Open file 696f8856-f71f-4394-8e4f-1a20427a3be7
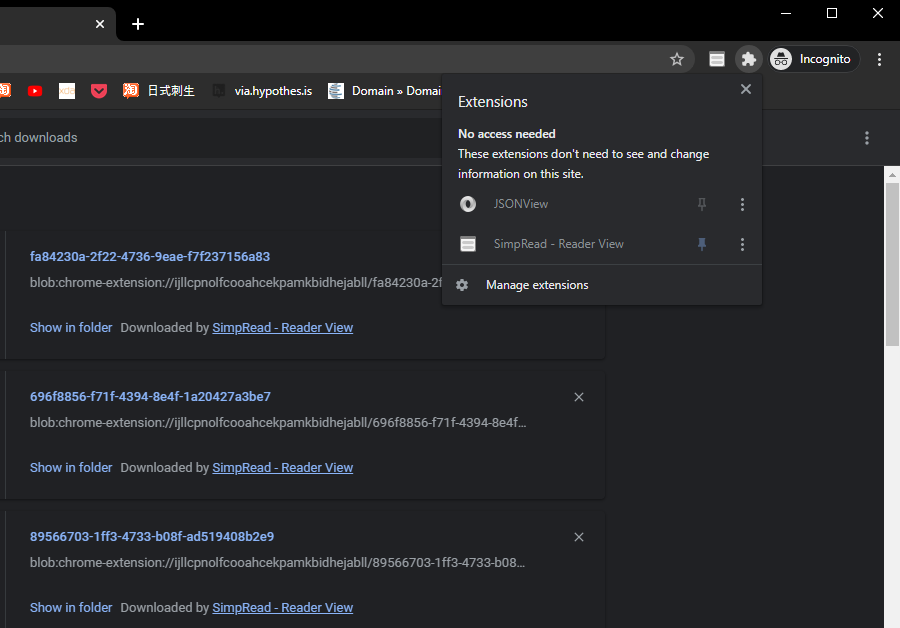 pos(150,397)
